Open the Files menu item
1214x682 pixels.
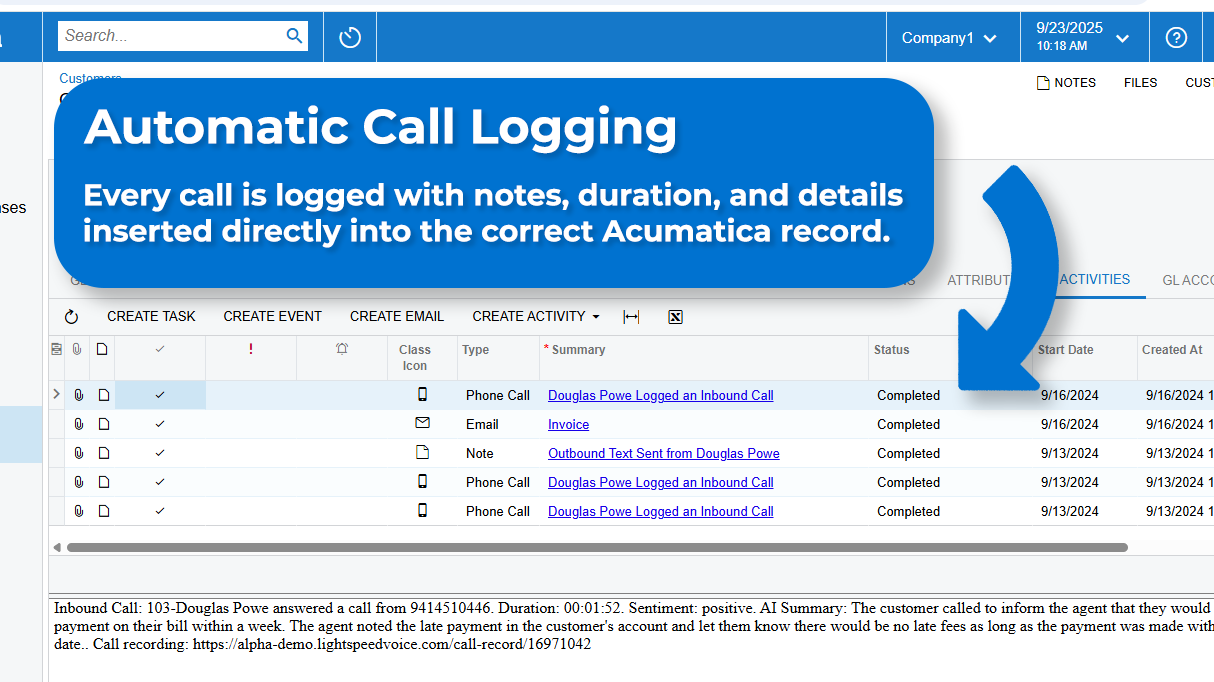1140,83
